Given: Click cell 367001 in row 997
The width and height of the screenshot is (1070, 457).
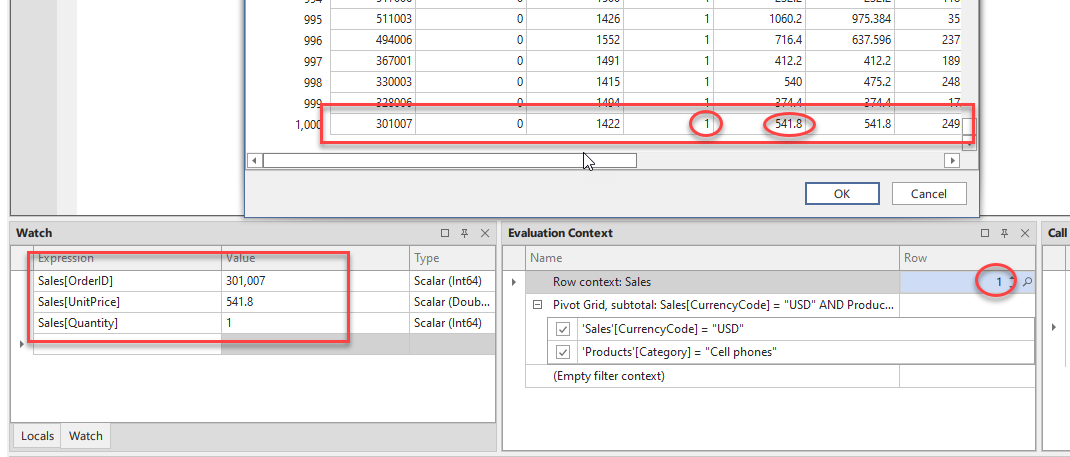Looking at the screenshot, I should (x=373, y=61).
